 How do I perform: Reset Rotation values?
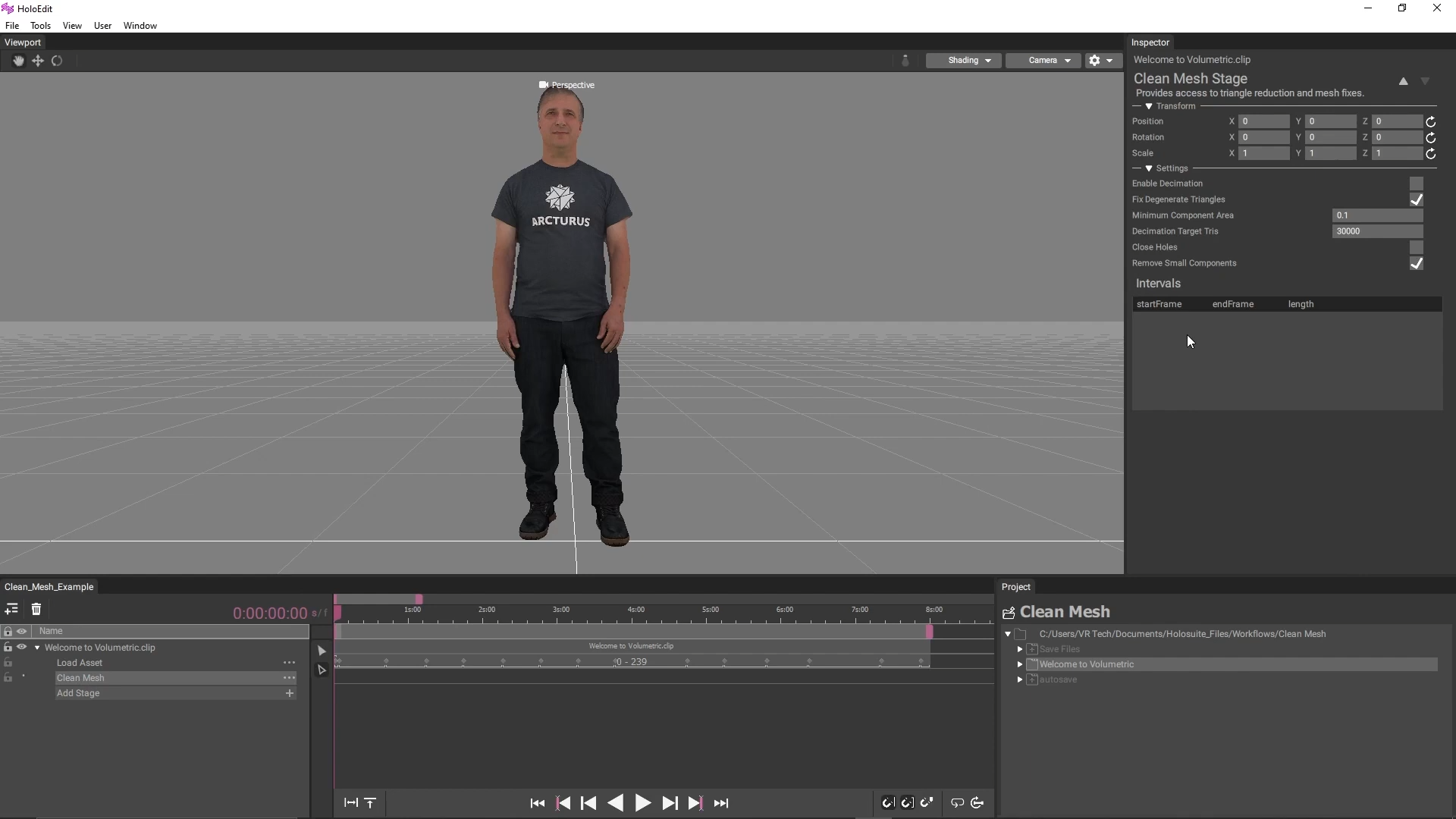coord(1431,137)
